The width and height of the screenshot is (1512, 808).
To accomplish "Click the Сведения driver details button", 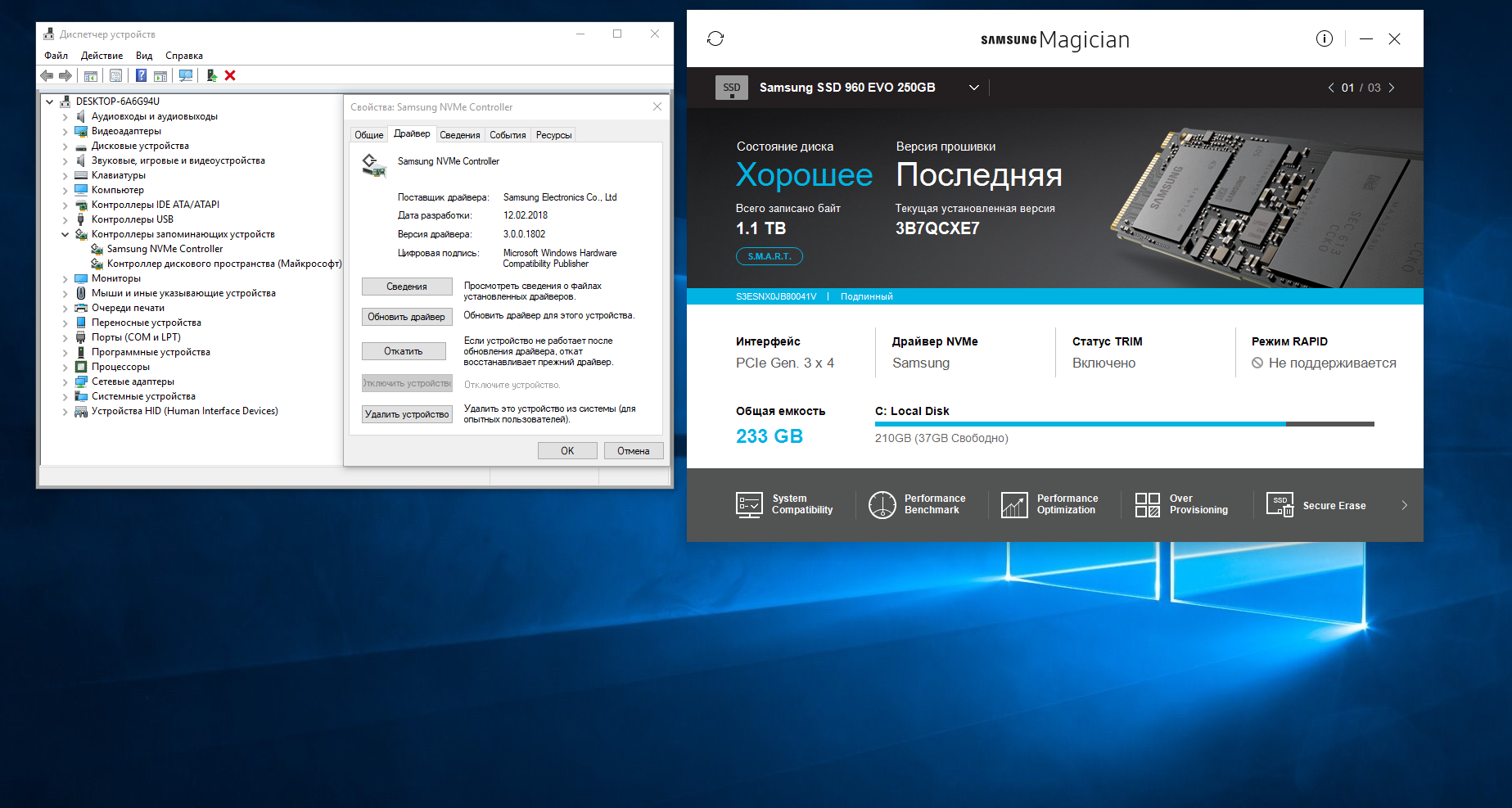I will pos(407,287).
